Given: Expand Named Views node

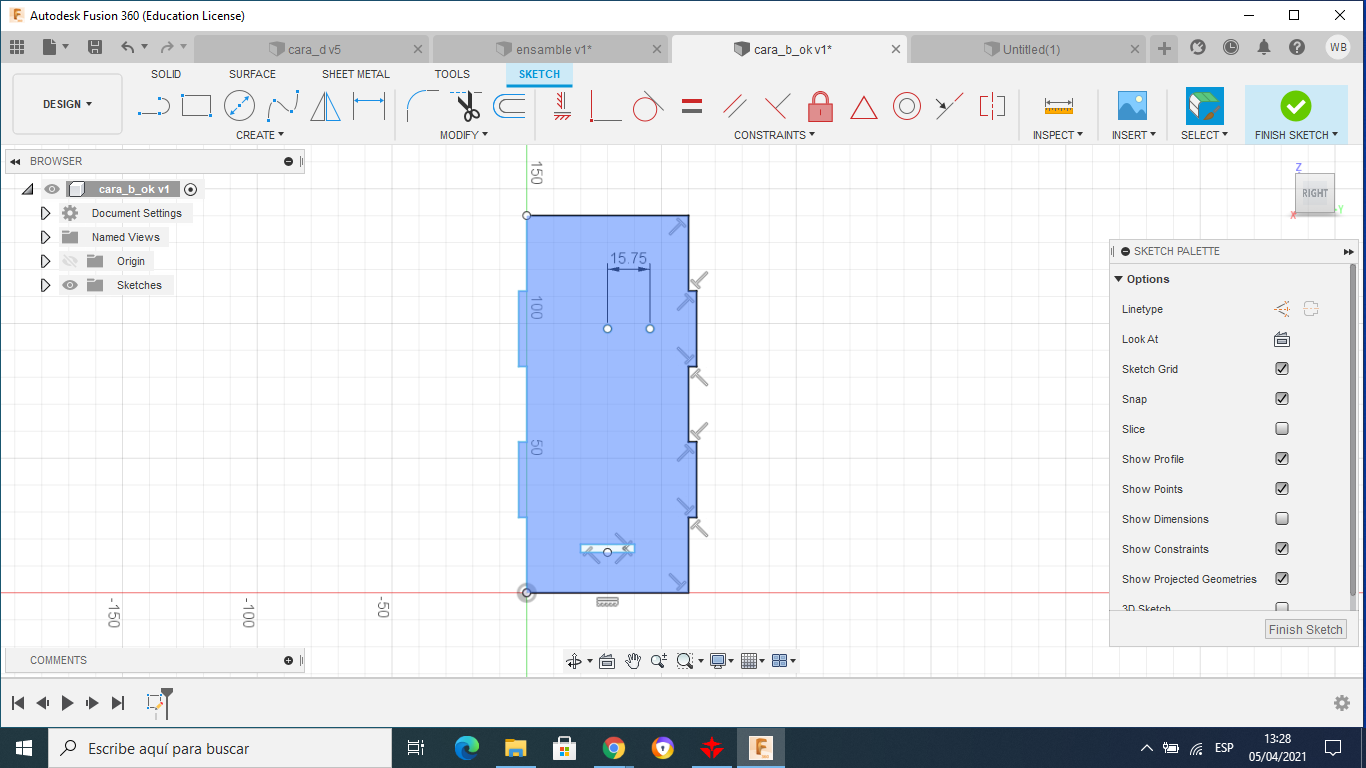Looking at the screenshot, I should 45,237.
